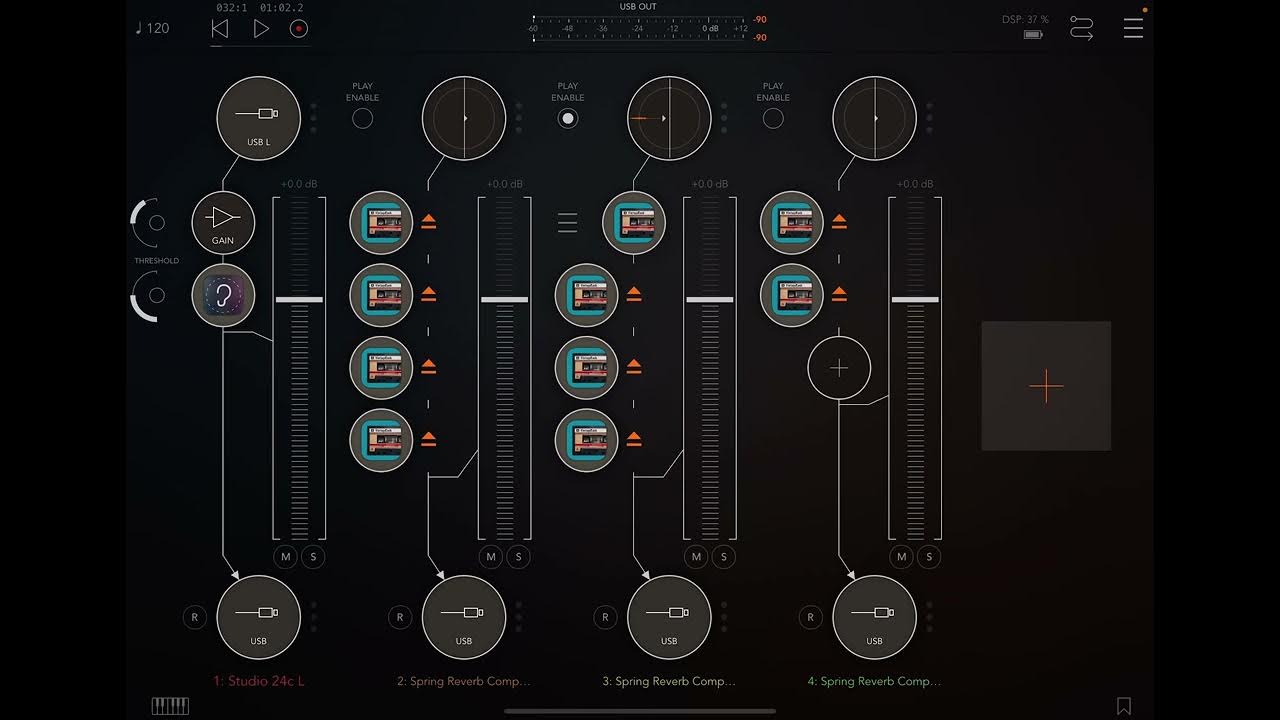Open the keyboard icon at bottom left
This screenshot has height=720, width=1280.
tap(170, 706)
